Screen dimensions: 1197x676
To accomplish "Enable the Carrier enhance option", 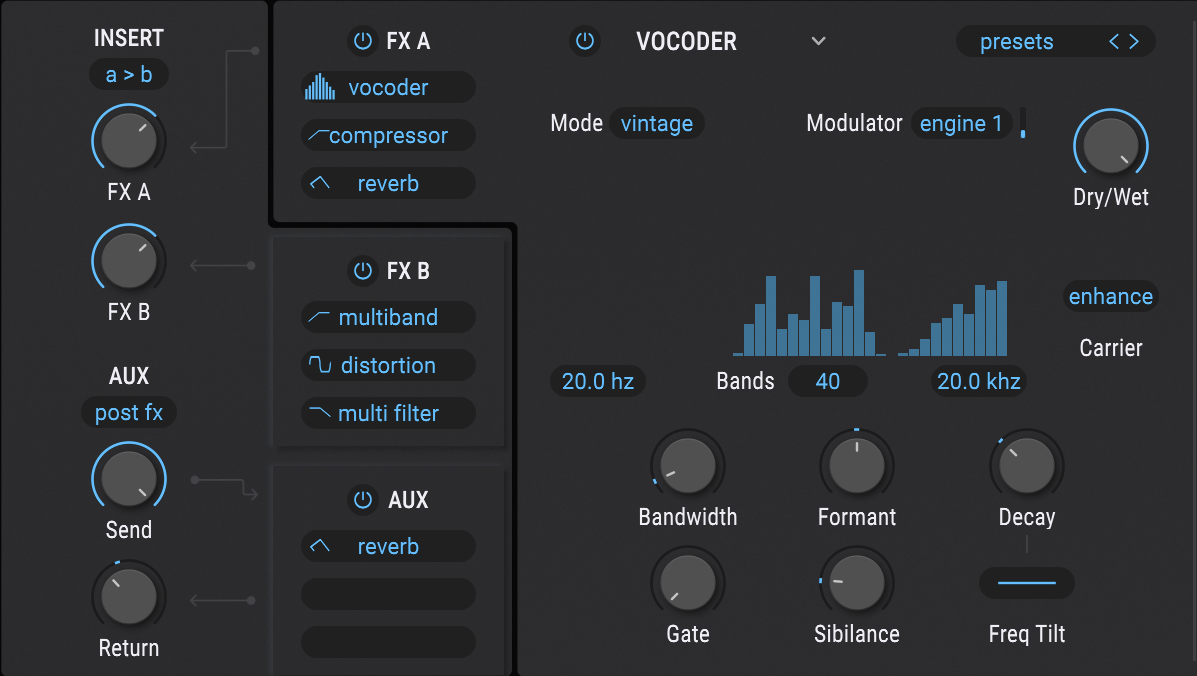I will 1111,296.
